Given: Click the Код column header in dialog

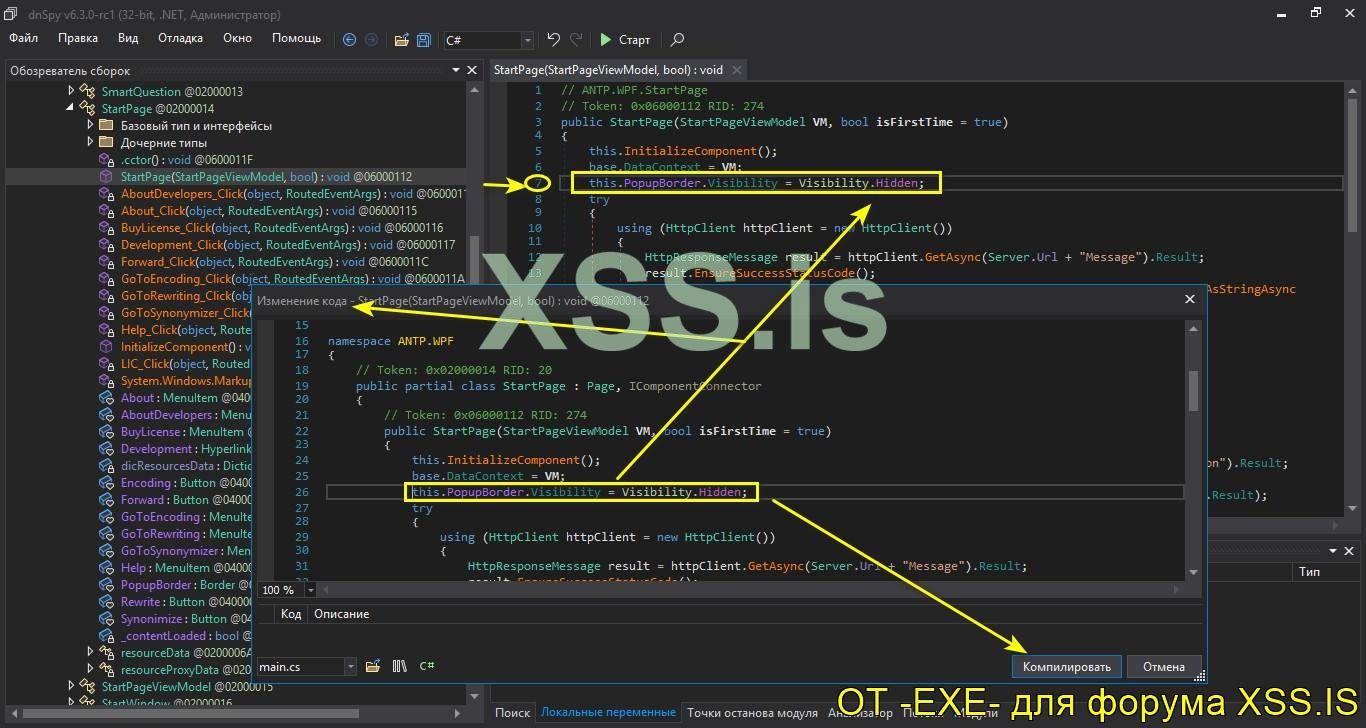Looking at the screenshot, I should tap(291, 614).
